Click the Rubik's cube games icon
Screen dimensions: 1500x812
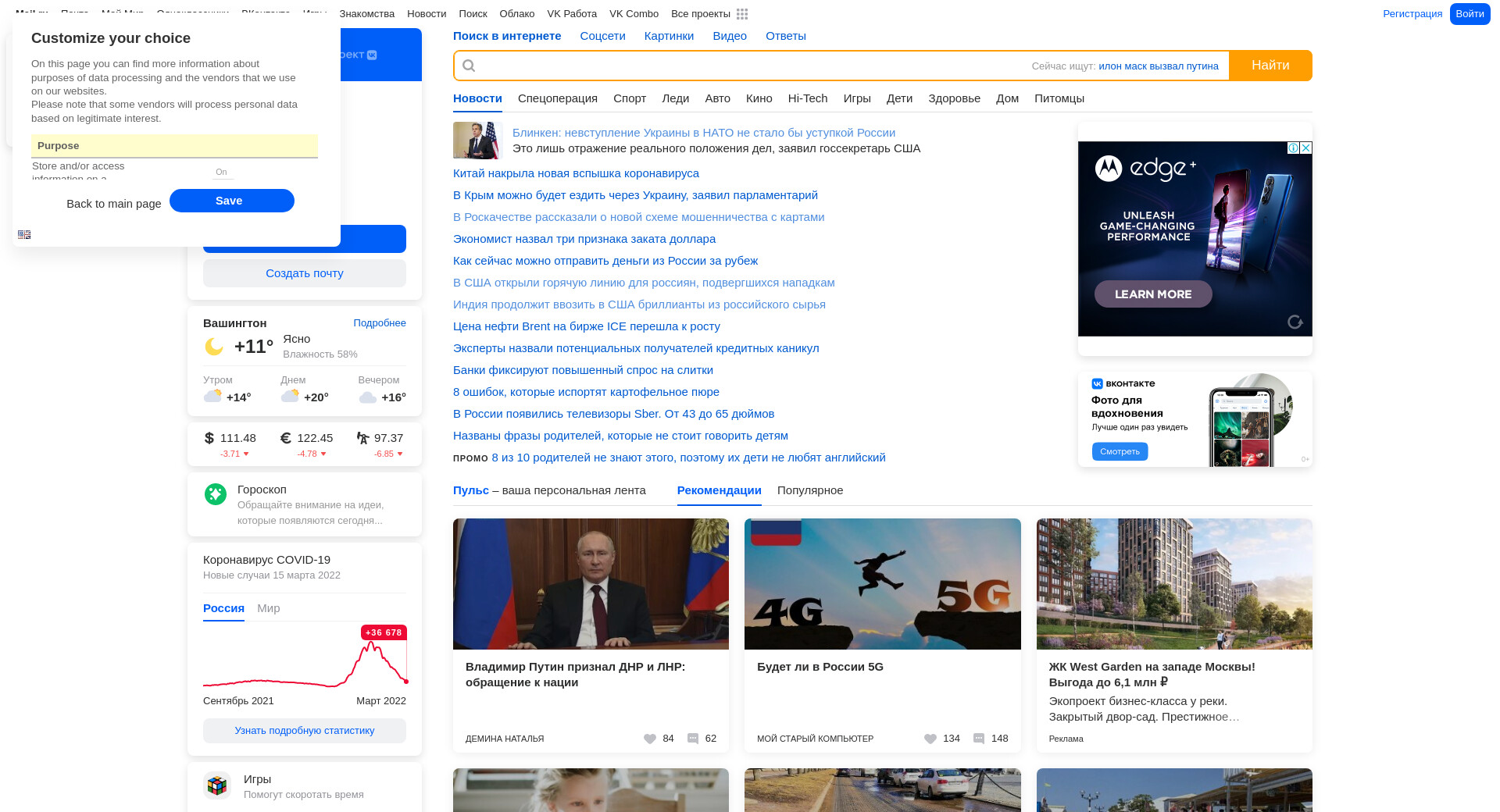pyautogui.click(x=217, y=785)
